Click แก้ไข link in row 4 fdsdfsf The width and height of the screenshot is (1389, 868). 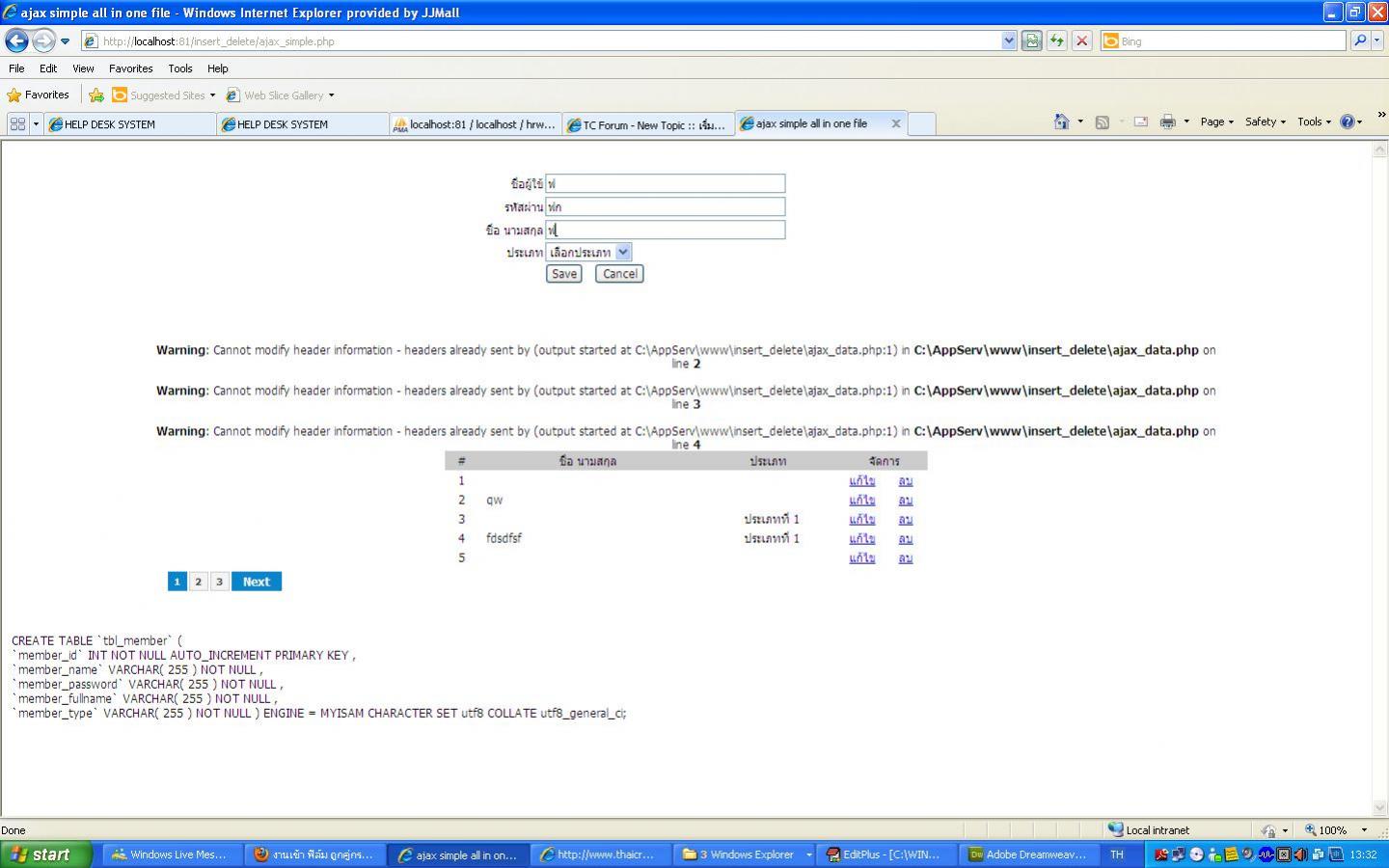click(861, 538)
